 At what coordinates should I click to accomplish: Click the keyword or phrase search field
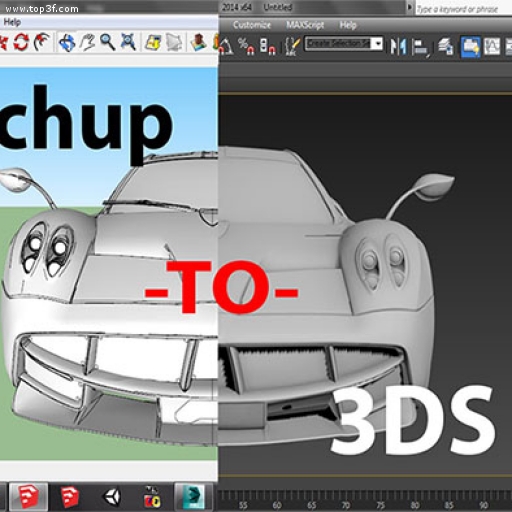(463, 9)
